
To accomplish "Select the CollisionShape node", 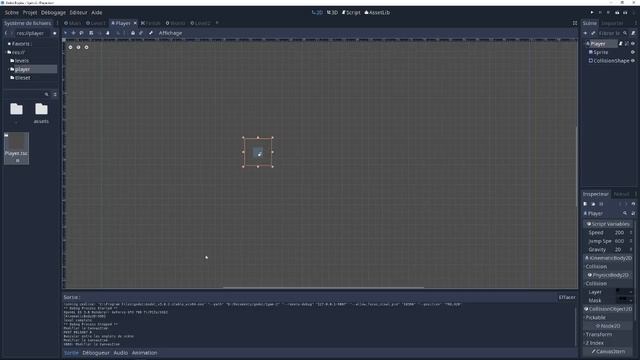I will click(x=609, y=61).
